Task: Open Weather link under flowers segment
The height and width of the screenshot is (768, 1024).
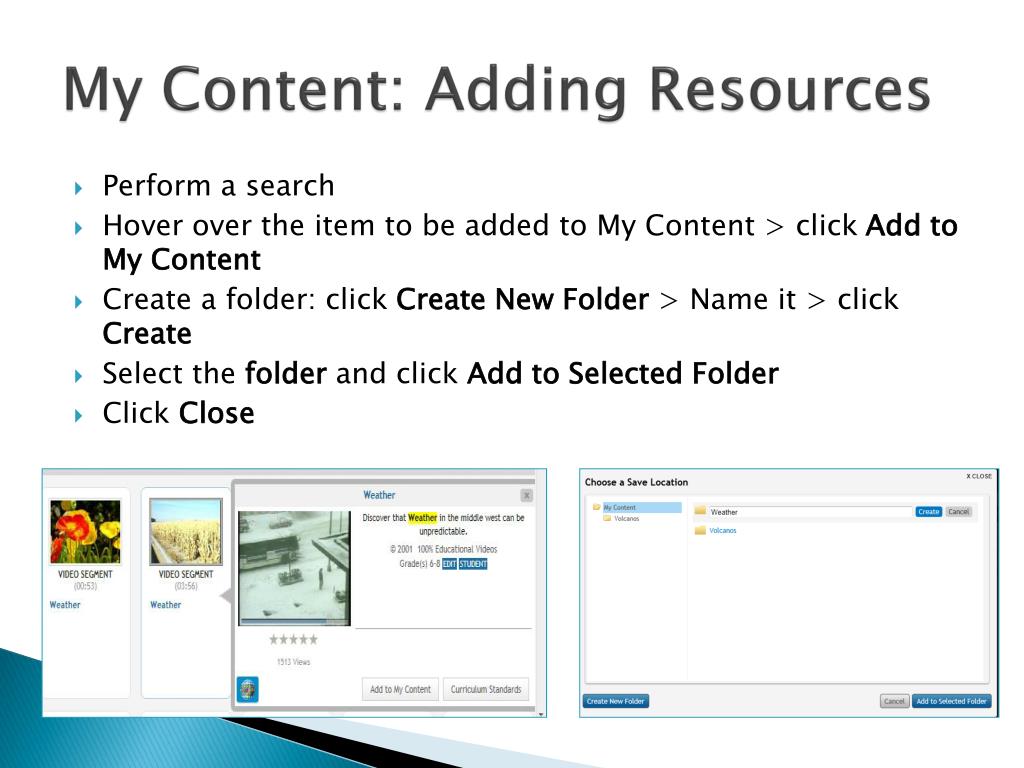Action: pyautogui.click(x=65, y=605)
